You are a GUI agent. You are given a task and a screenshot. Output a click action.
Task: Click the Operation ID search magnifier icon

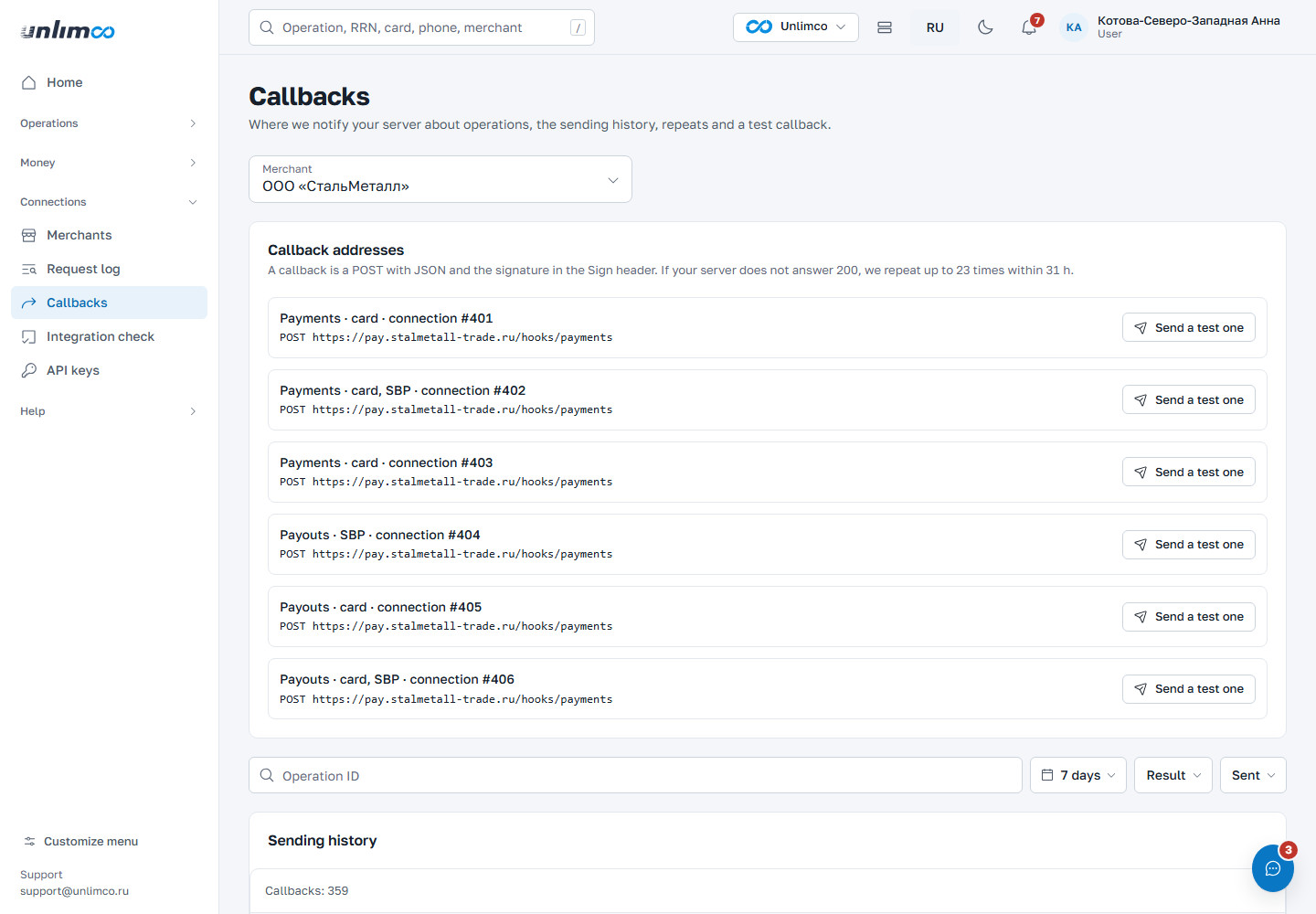coord(267,775)
